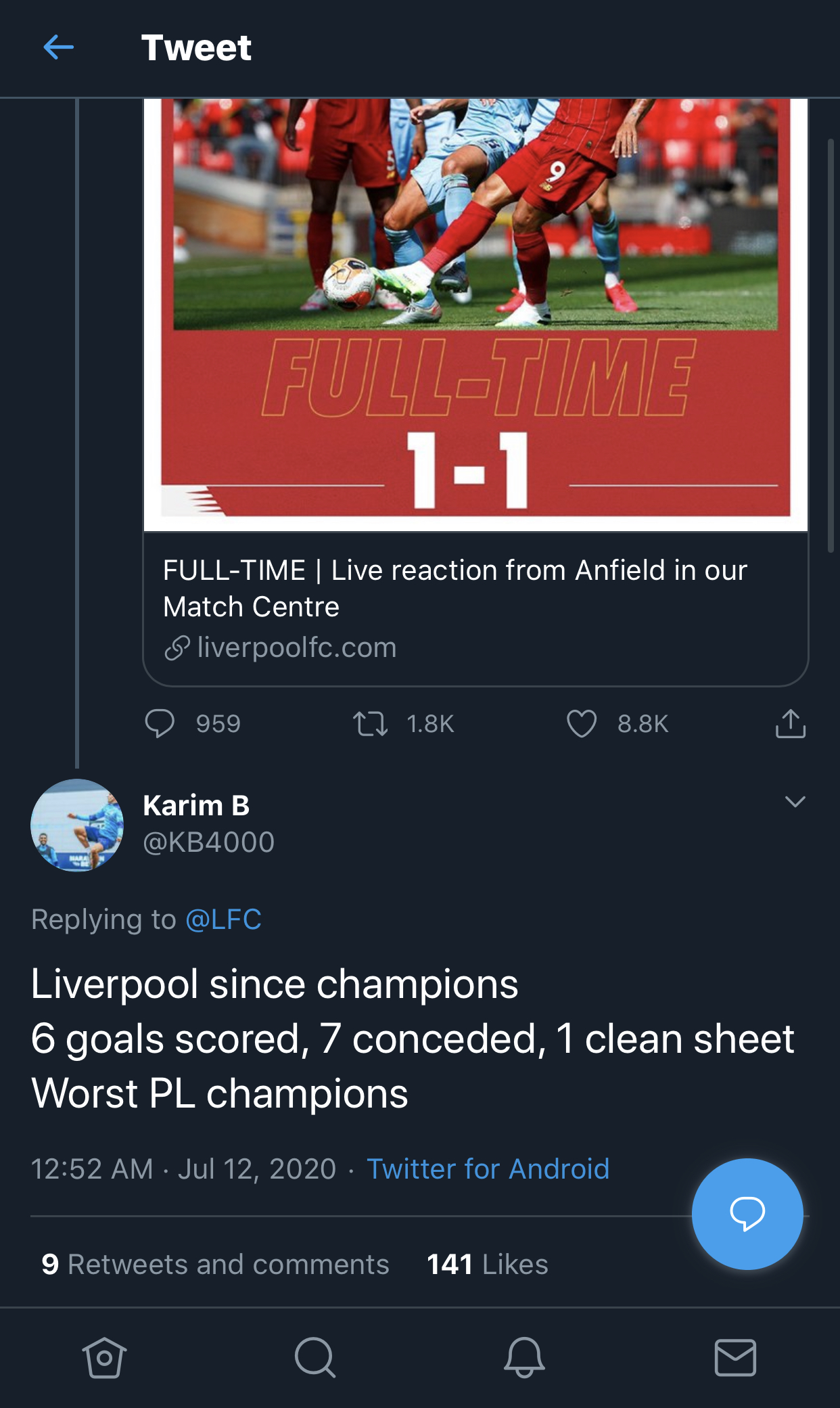Open the Messages envelope icon
The height and width of the screenshot is (1408, 840).
click(735, 1357)
